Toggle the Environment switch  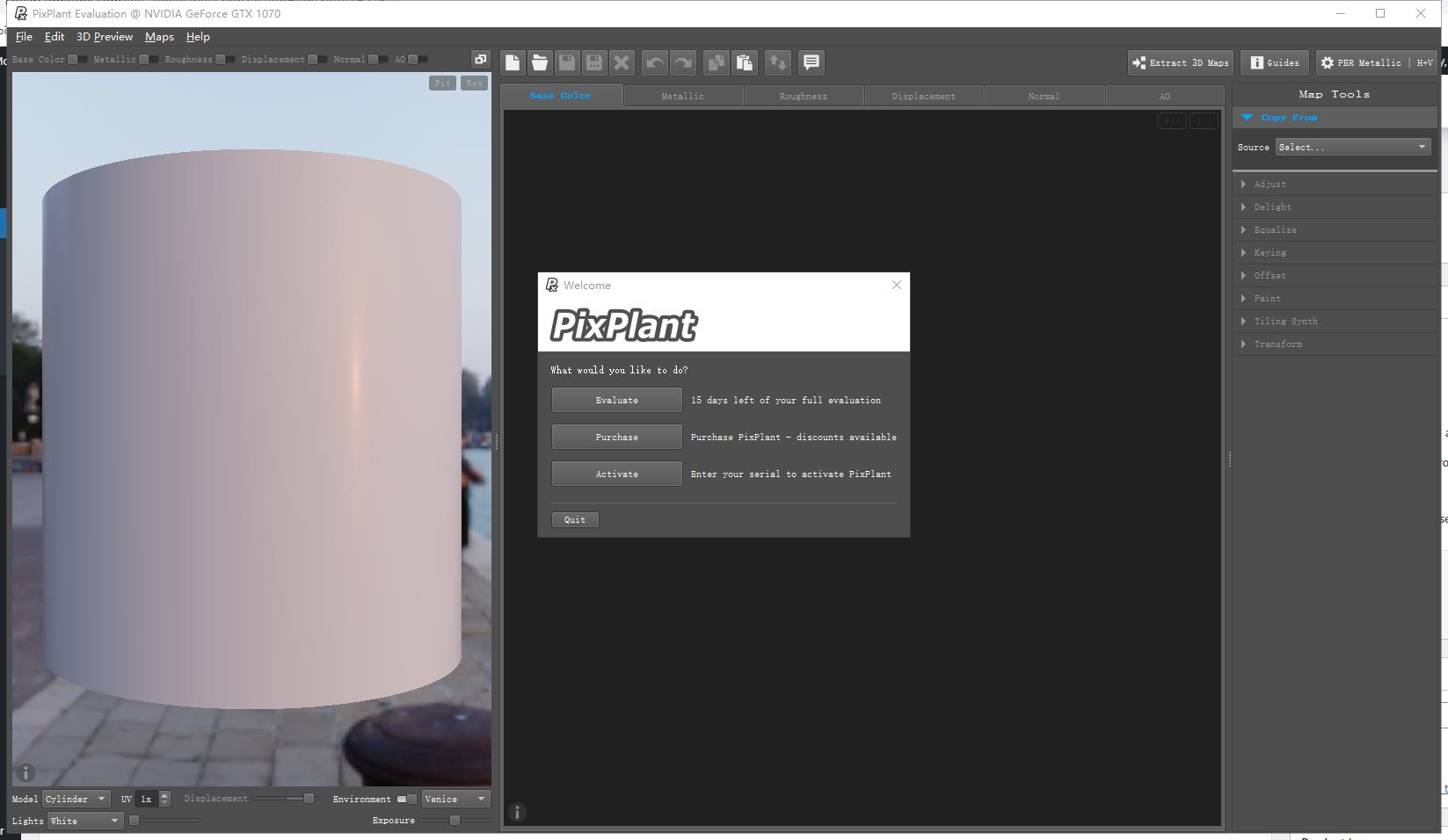click(x=407, y=799)
